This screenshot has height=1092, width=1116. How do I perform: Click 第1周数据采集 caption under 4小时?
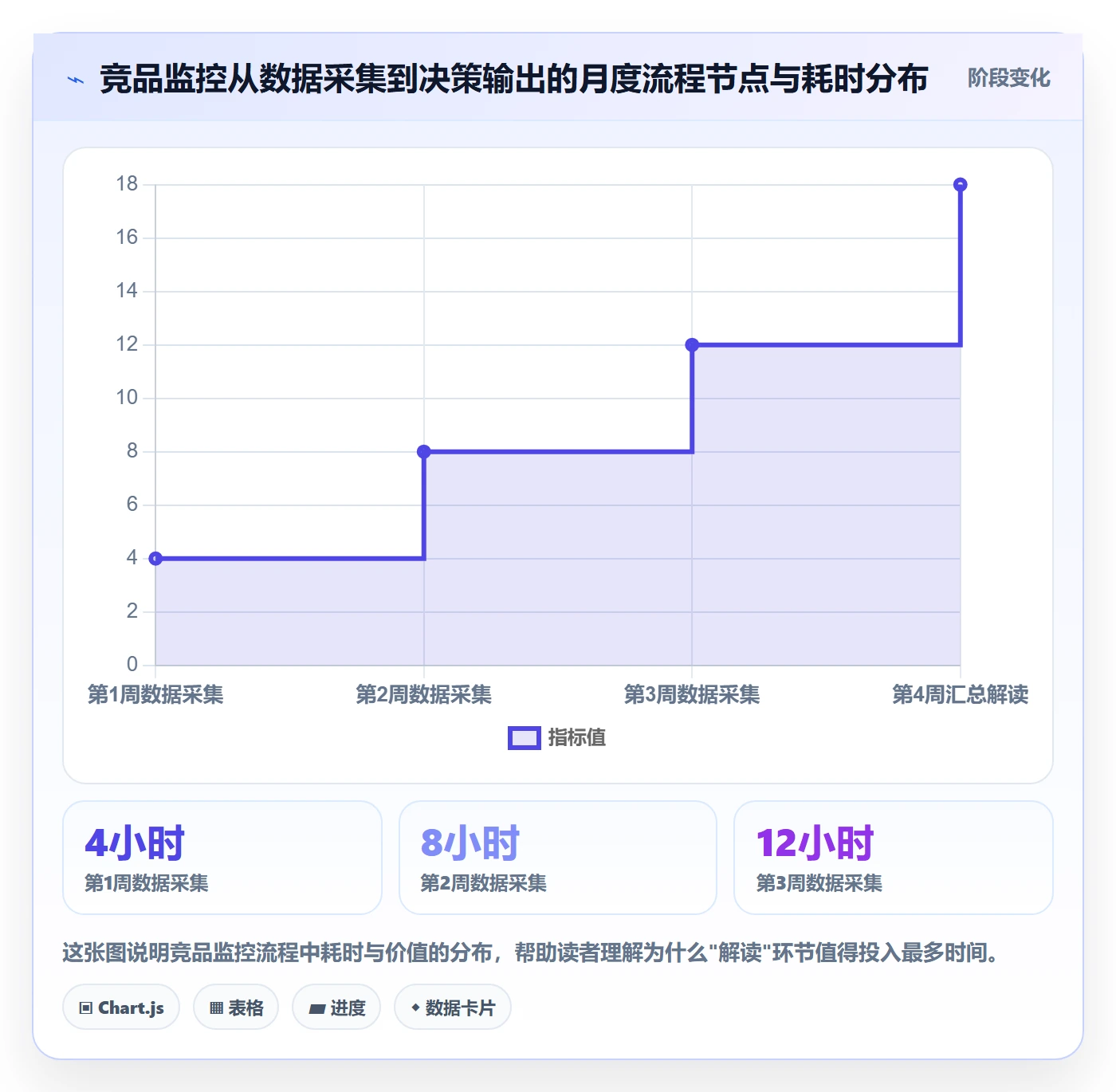coord(147,883)
